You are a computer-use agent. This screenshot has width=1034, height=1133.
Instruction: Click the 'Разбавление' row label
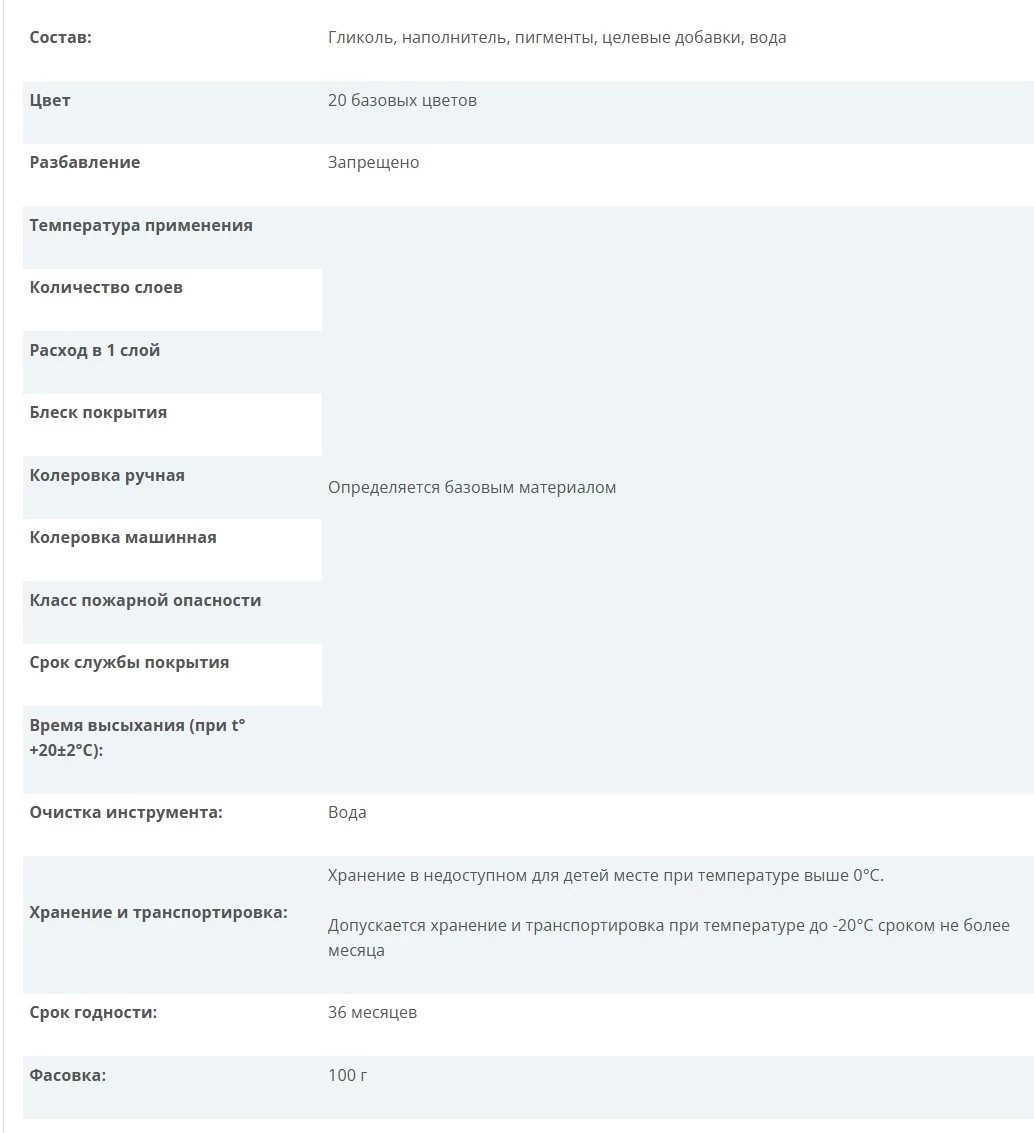click(x=85, y=163)
